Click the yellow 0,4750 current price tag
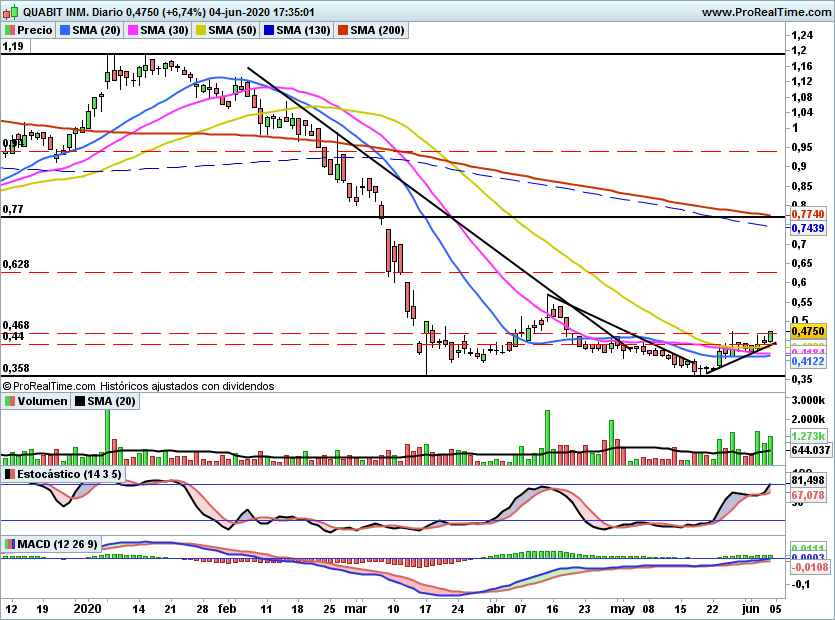This screenshot has width=835, height=620. click(x=808, y=331)
